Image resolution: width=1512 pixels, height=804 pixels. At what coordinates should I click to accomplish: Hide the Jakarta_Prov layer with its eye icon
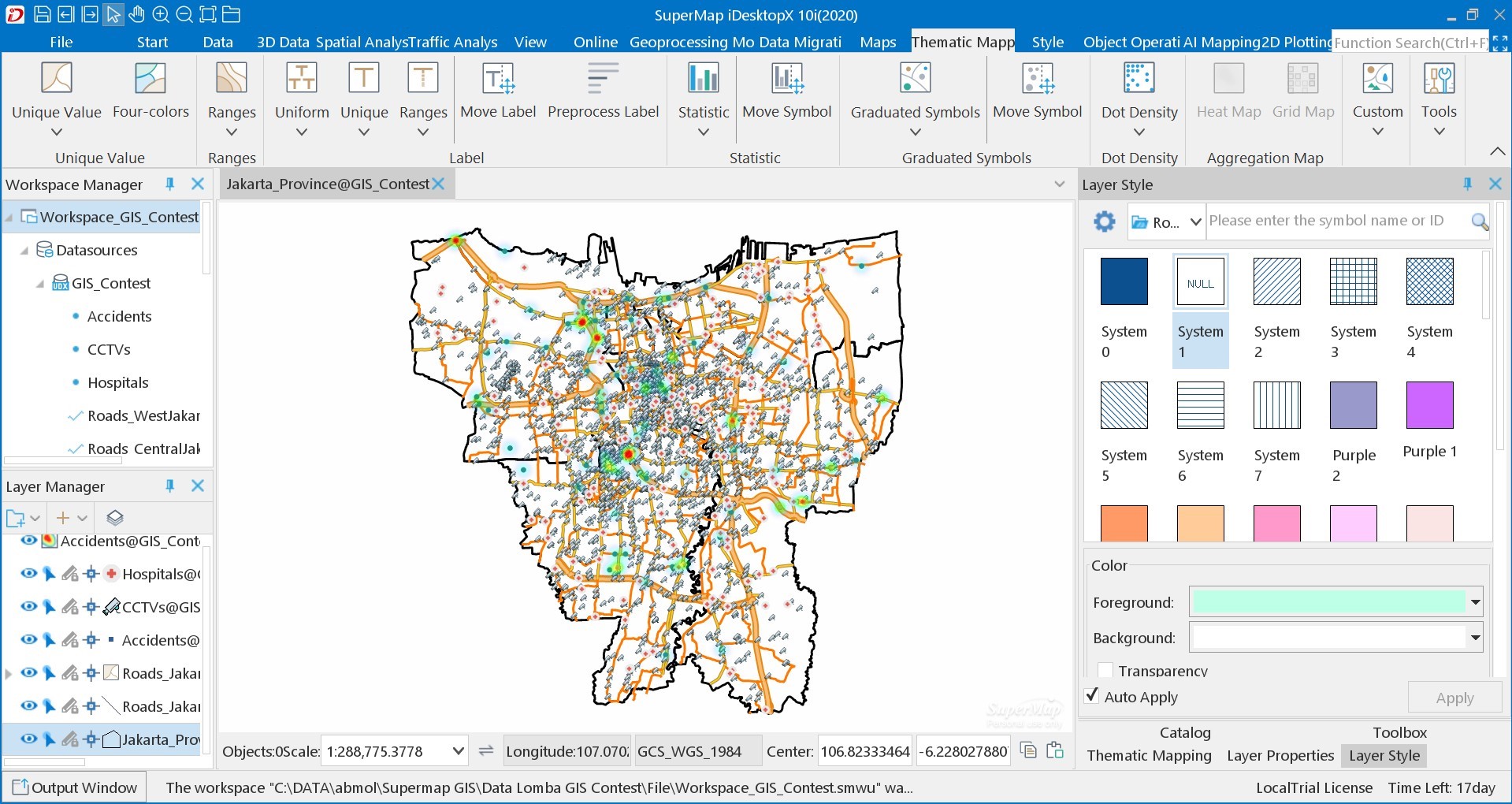click(29, 739)
